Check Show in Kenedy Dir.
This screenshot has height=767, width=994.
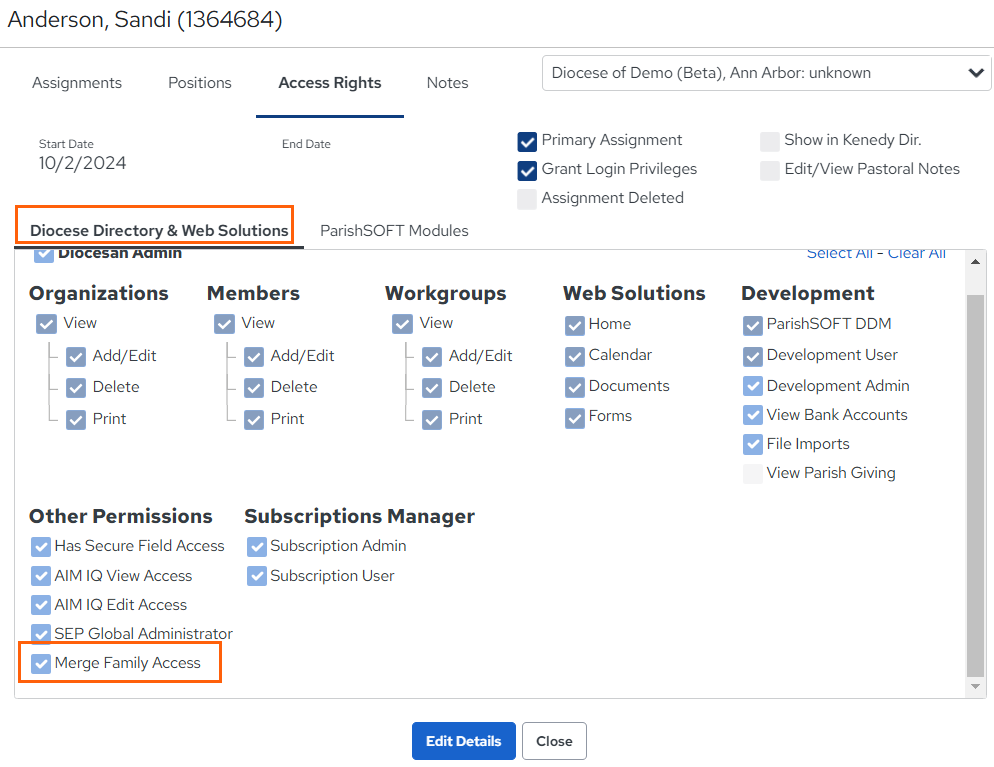770,141
